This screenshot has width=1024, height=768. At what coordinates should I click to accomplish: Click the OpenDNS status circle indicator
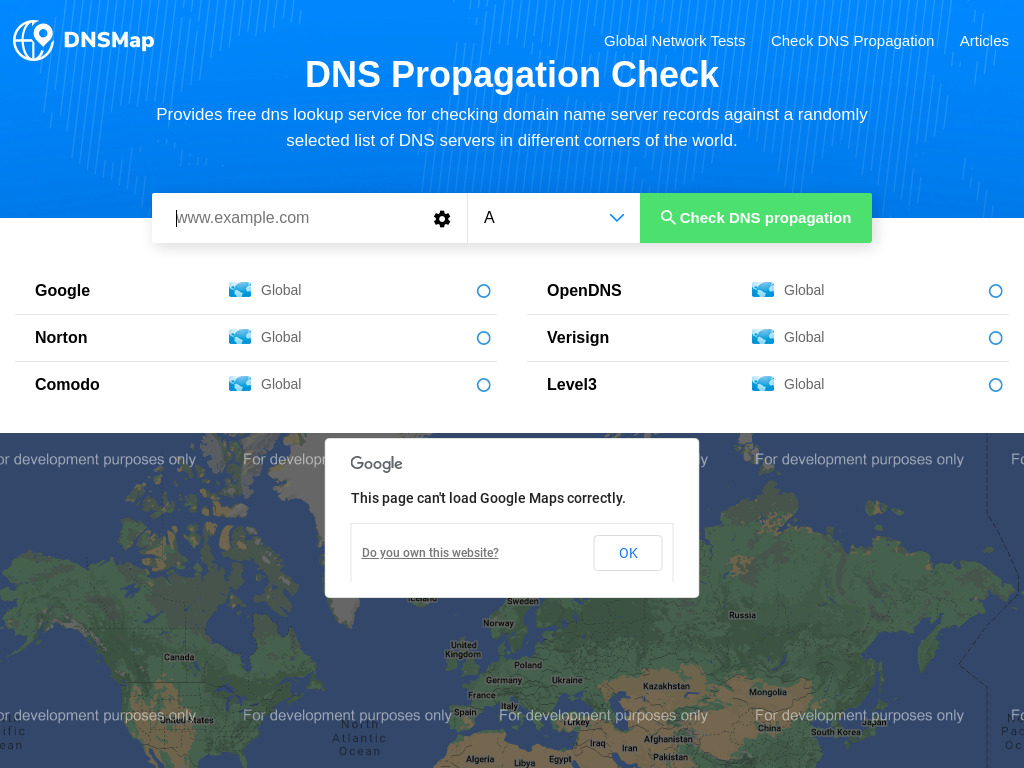pos(995,291)
